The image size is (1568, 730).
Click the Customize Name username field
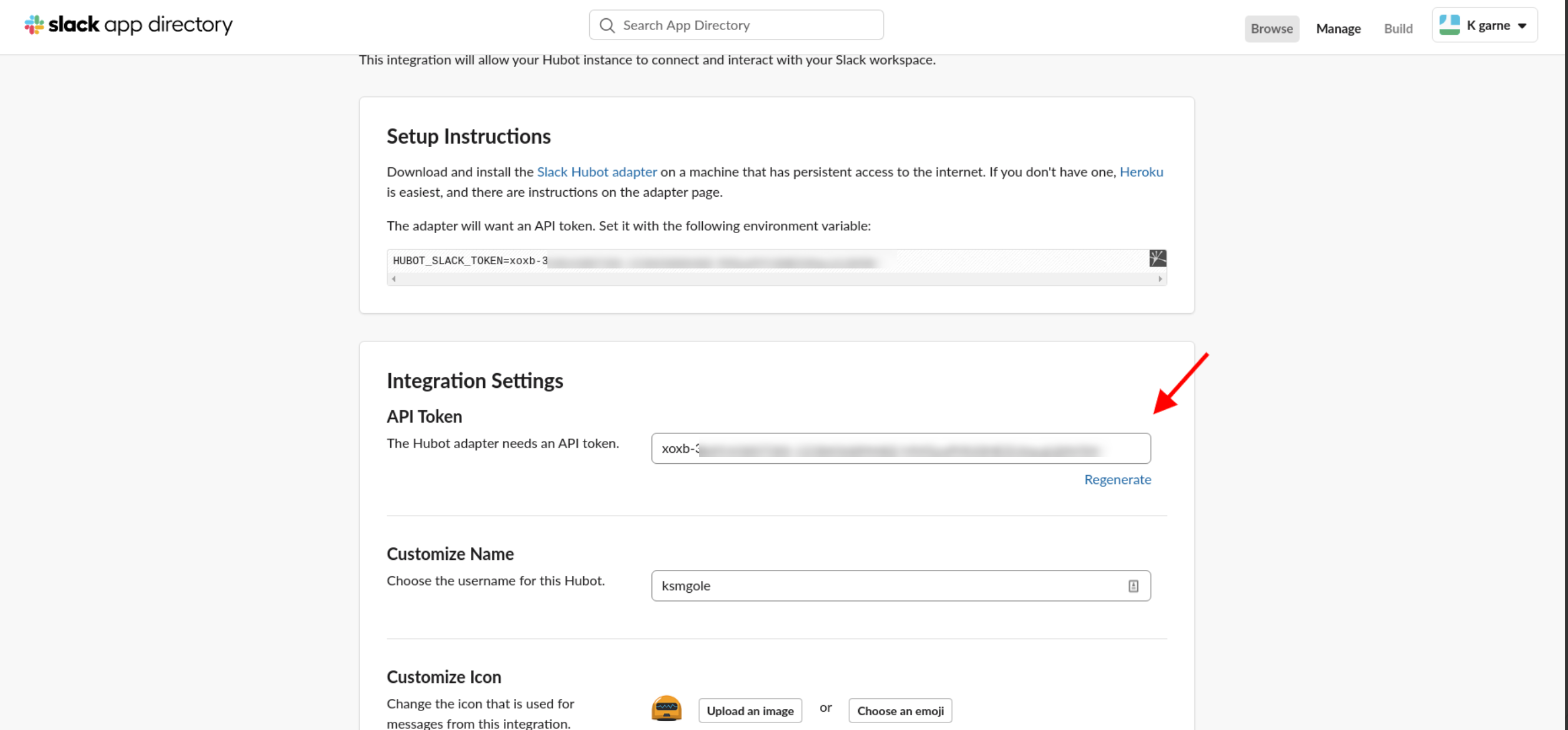[901, 585]
